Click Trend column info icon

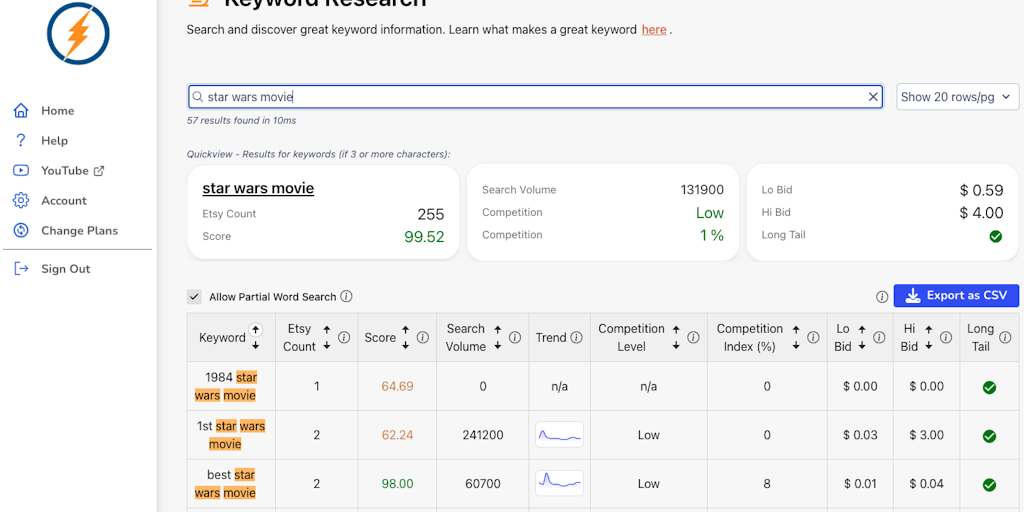coord(576,338)
